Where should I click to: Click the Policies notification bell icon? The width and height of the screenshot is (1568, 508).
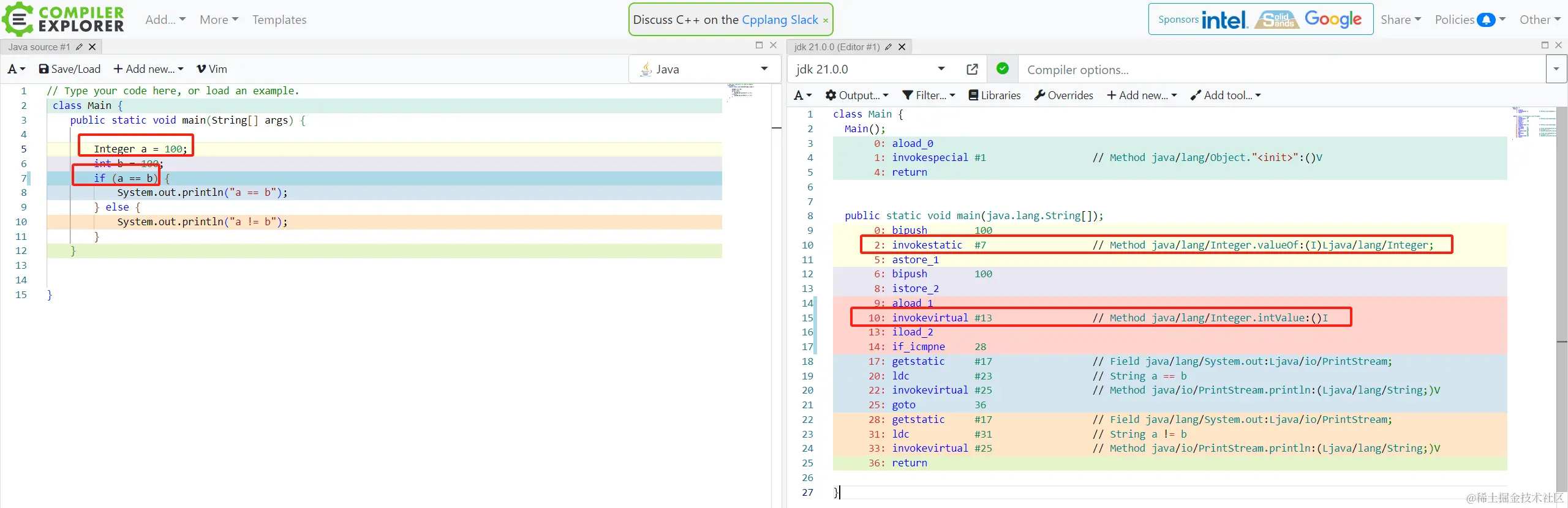click(1486, 20)
